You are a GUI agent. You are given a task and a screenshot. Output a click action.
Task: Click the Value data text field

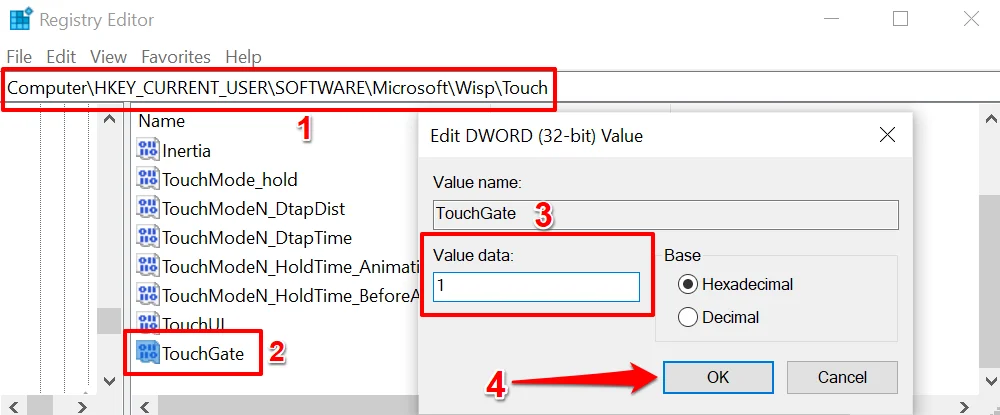(536, 287)
